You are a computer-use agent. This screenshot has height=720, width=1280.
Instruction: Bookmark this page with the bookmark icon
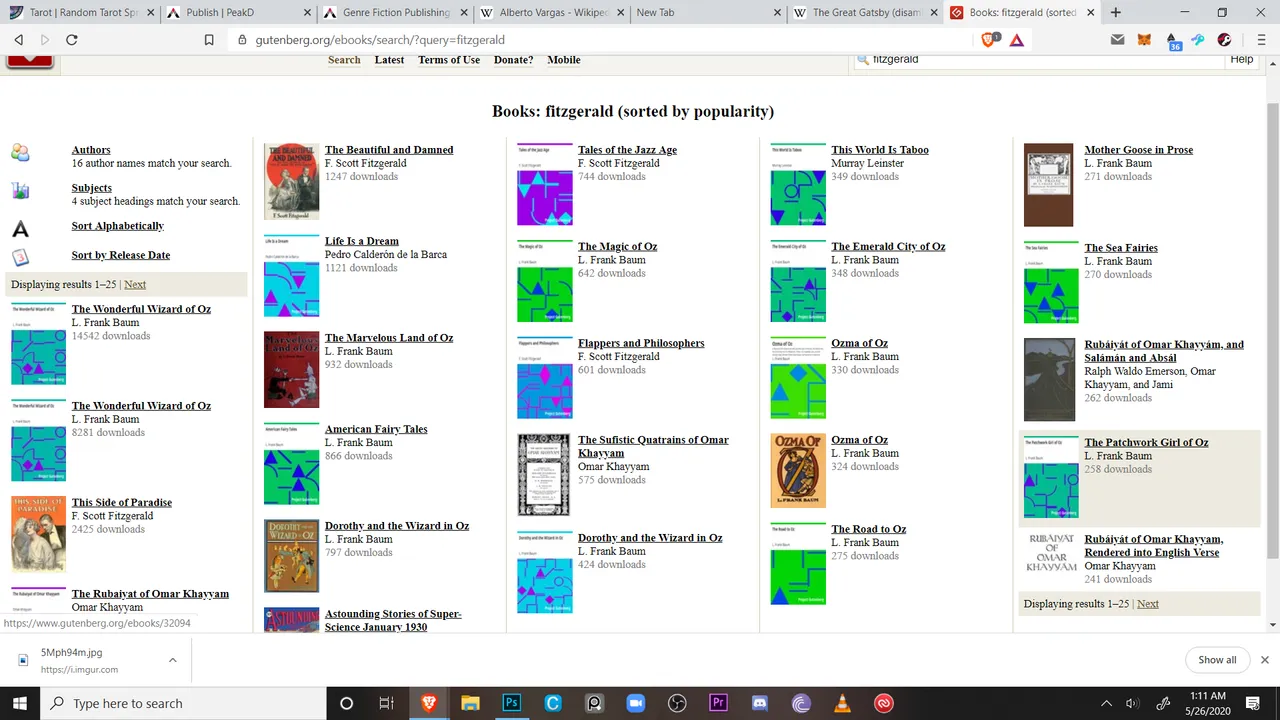click(209, 40)
